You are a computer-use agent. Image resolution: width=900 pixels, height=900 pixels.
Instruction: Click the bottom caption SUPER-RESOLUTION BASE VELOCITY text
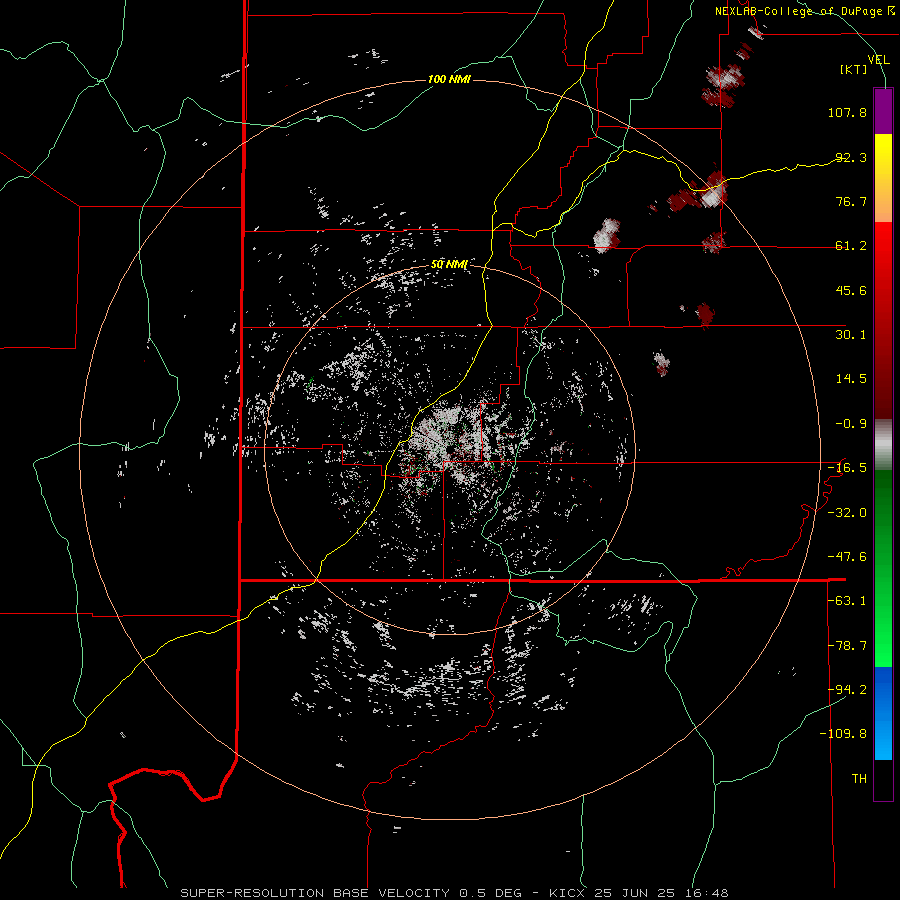pyautogui.click(x=315, y=893)
